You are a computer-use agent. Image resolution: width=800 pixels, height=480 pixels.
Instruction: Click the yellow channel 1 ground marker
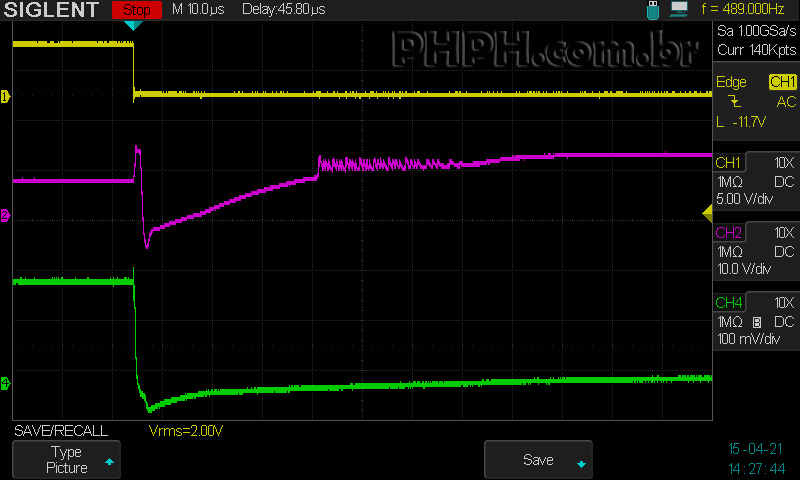pyautogui.click(x=6, y=96)
